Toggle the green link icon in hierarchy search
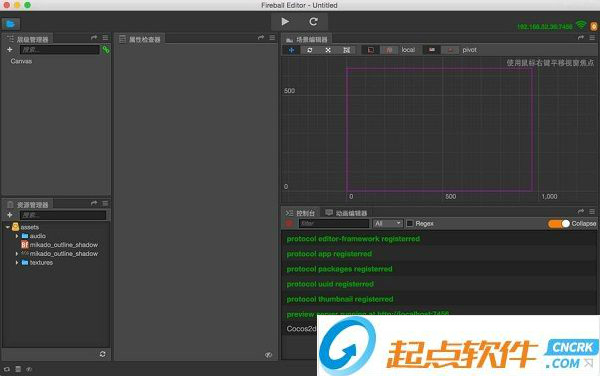The height and width of the screenshot is (376, 600). (x=106, y=49)
